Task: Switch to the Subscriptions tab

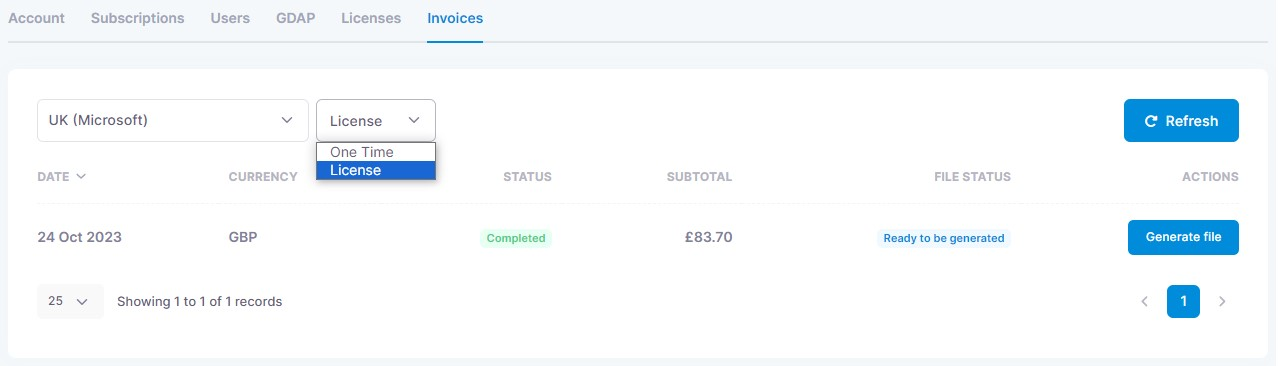Action: point(137,18)
